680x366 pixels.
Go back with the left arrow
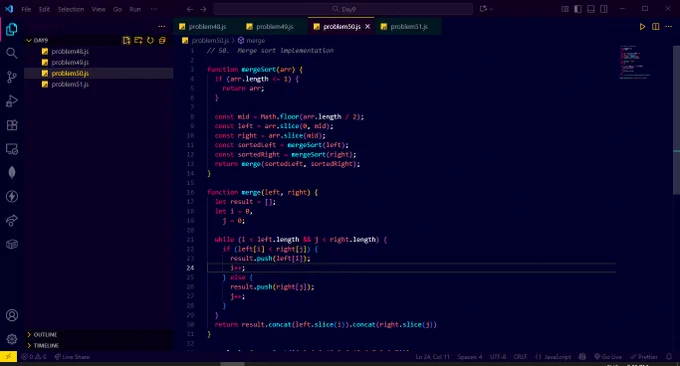coord(190,9)
